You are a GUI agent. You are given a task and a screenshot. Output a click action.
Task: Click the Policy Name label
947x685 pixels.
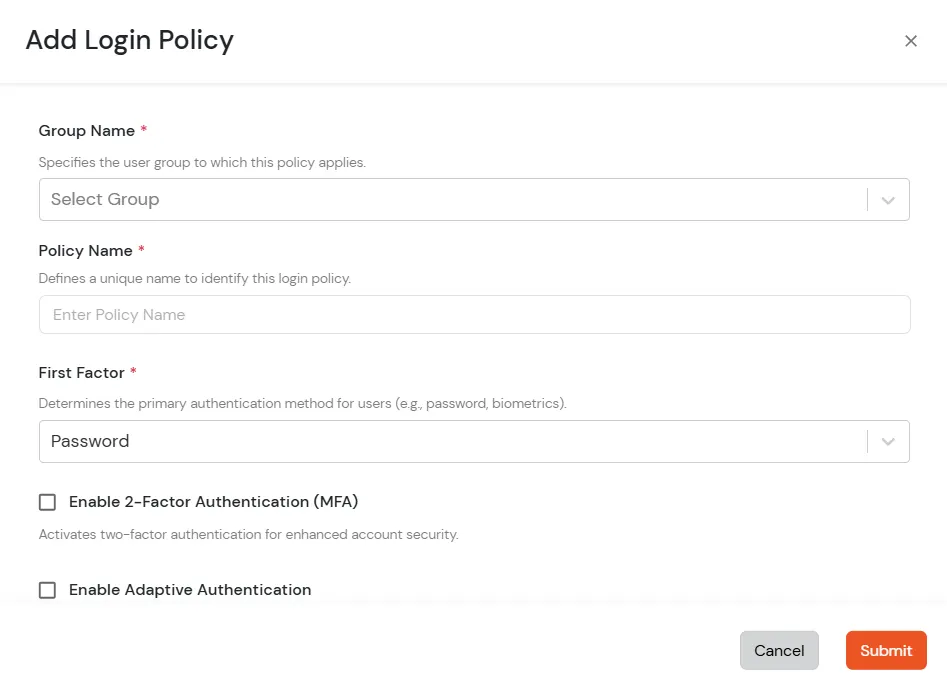84,251
